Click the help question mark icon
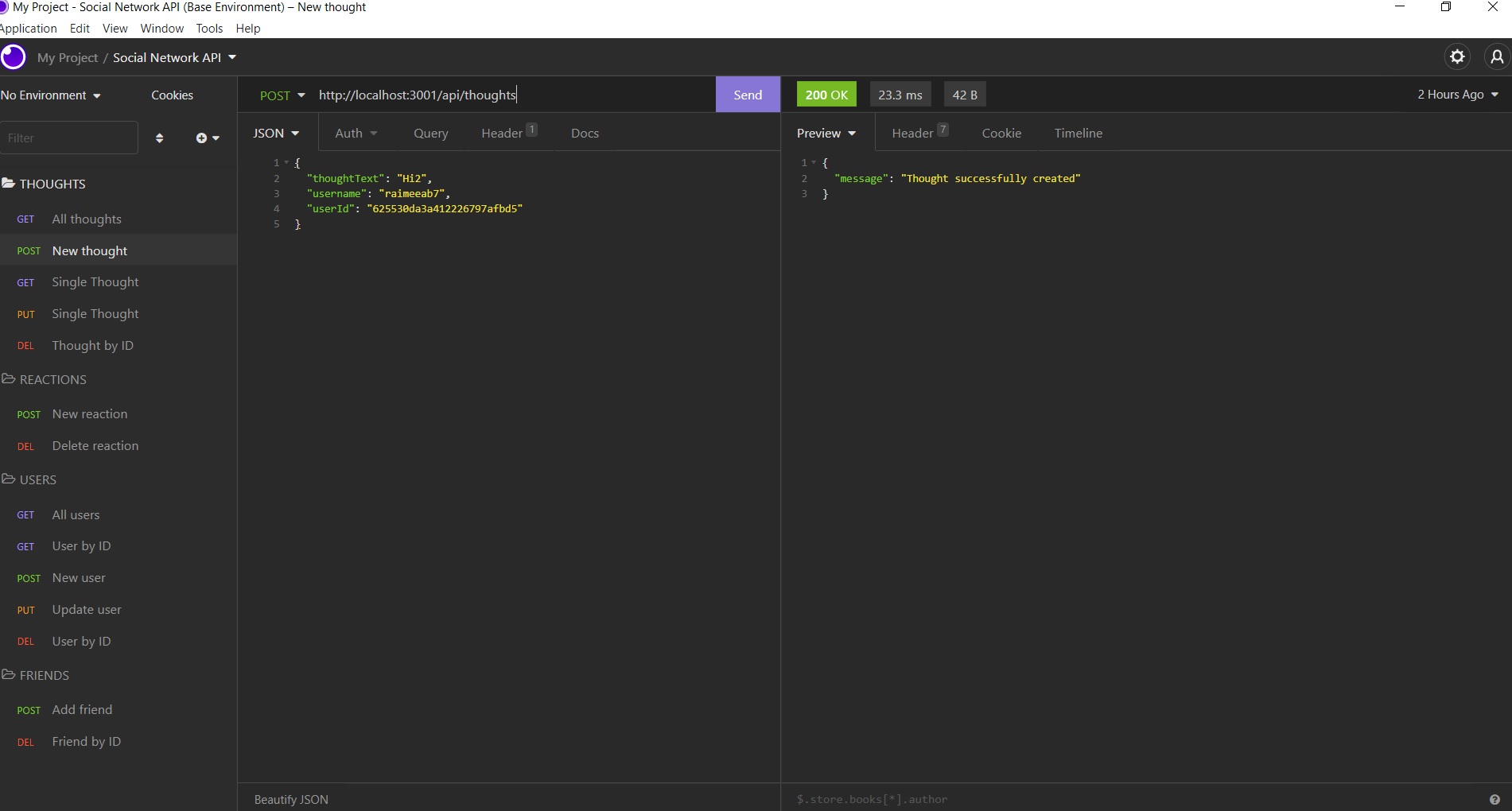The image size is (1512, 811). [1495, 800]
